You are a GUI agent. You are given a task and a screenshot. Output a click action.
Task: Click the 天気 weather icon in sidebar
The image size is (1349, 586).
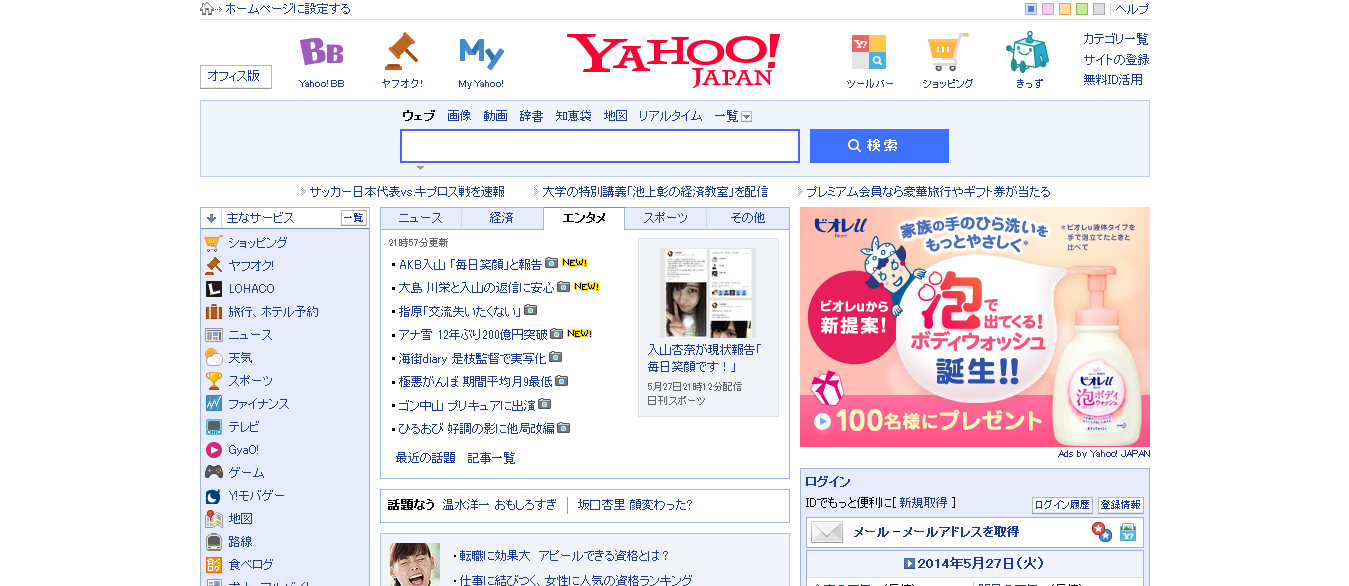tap(213, 358)
